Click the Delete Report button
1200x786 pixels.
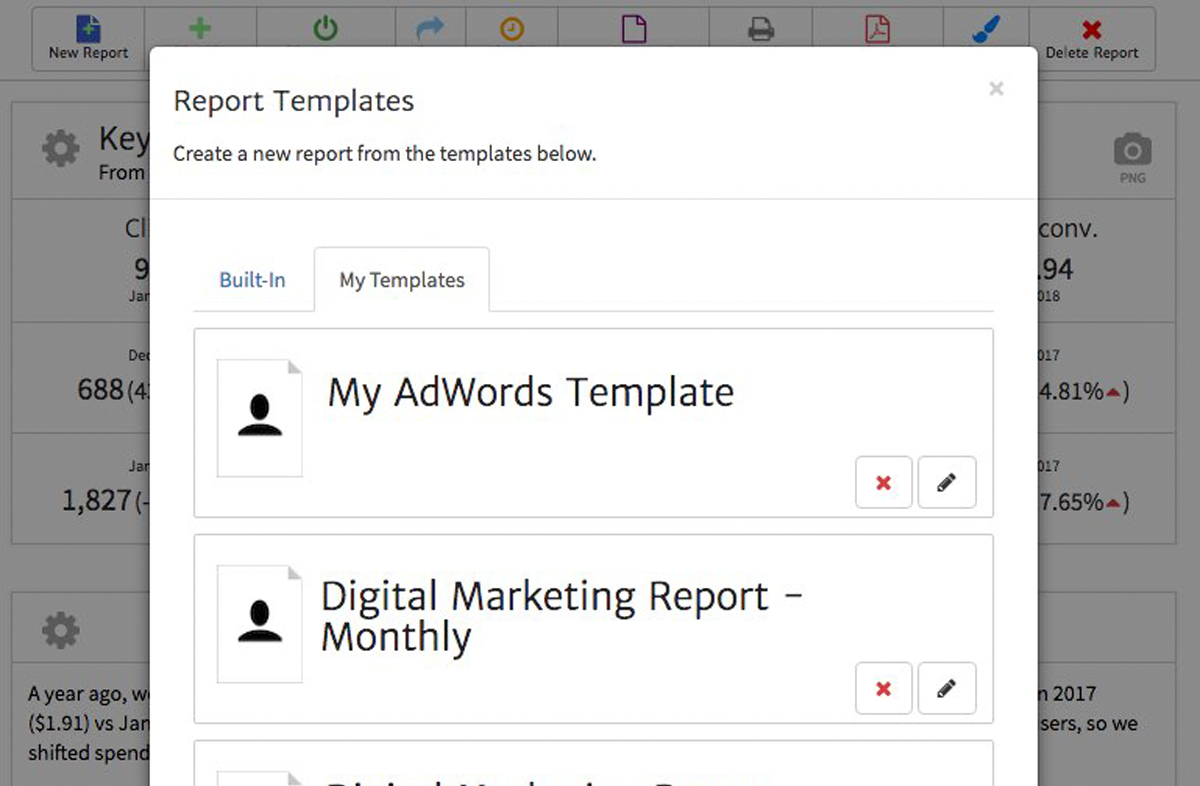1091,39
